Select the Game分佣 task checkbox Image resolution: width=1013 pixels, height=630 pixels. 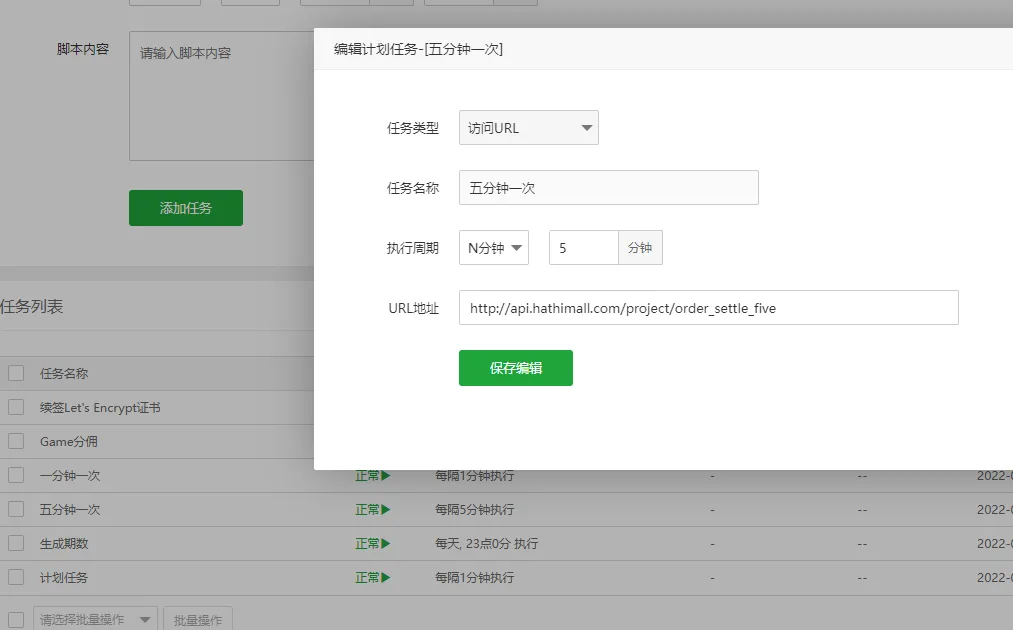[16, 441]
